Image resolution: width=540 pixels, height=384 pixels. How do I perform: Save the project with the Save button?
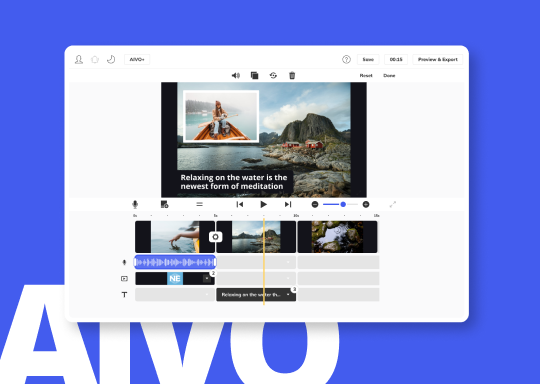tap(368, 60)
